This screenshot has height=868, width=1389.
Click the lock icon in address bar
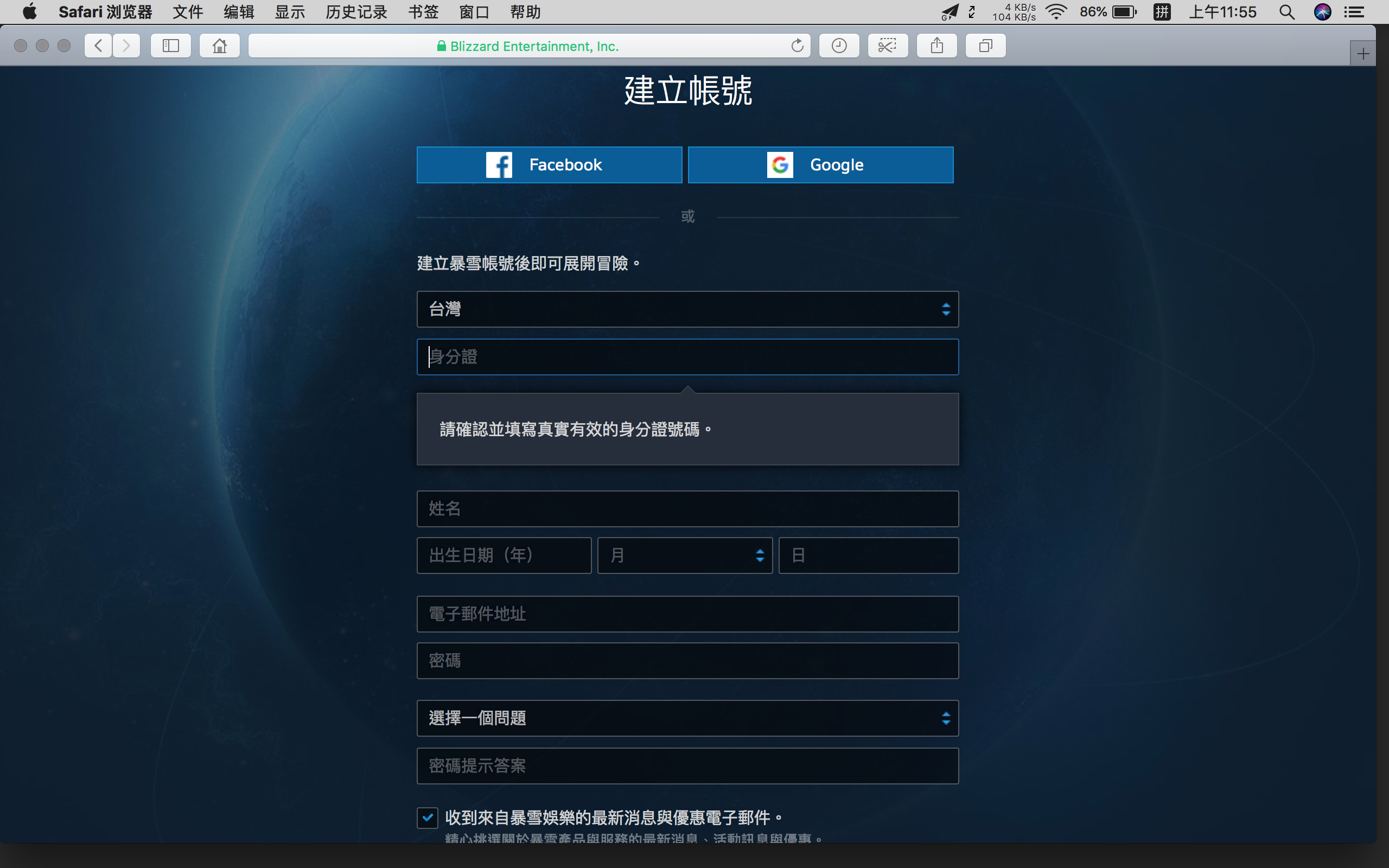click(441, 46)
